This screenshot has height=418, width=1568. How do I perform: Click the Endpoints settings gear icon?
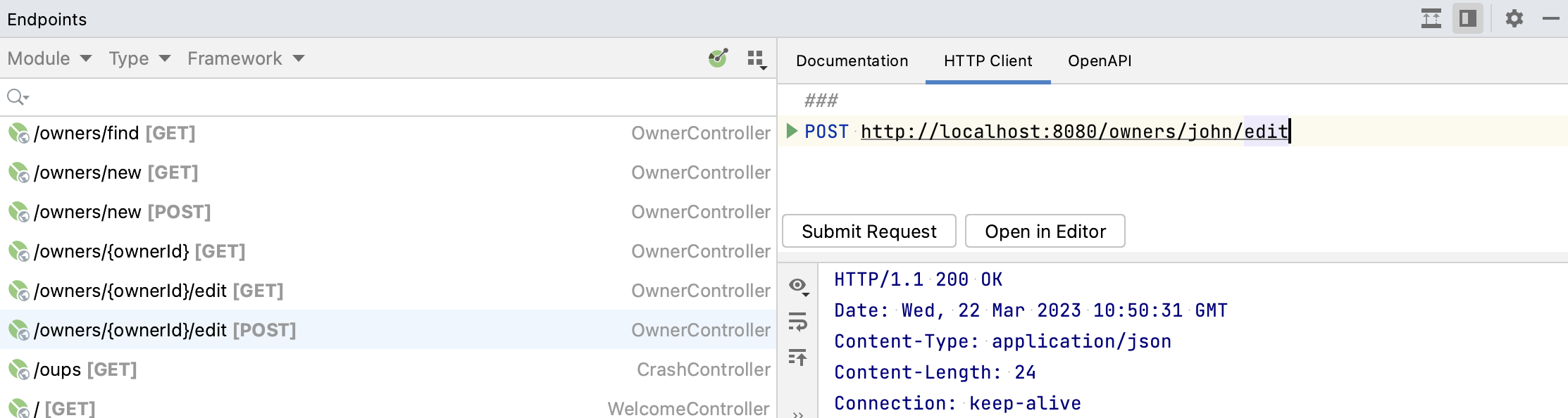(1514, 18)
